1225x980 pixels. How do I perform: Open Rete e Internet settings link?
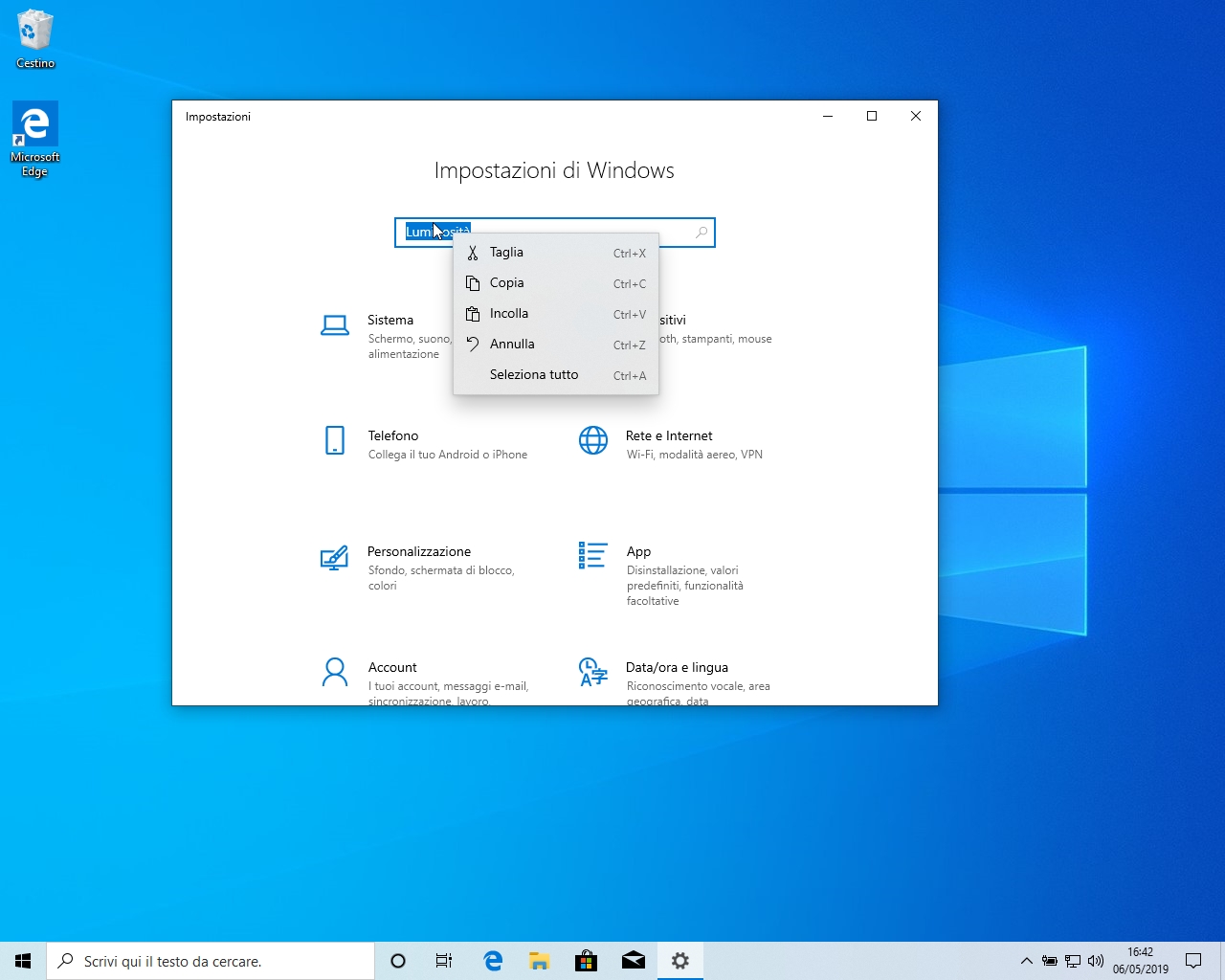click(x=669, y=435)
